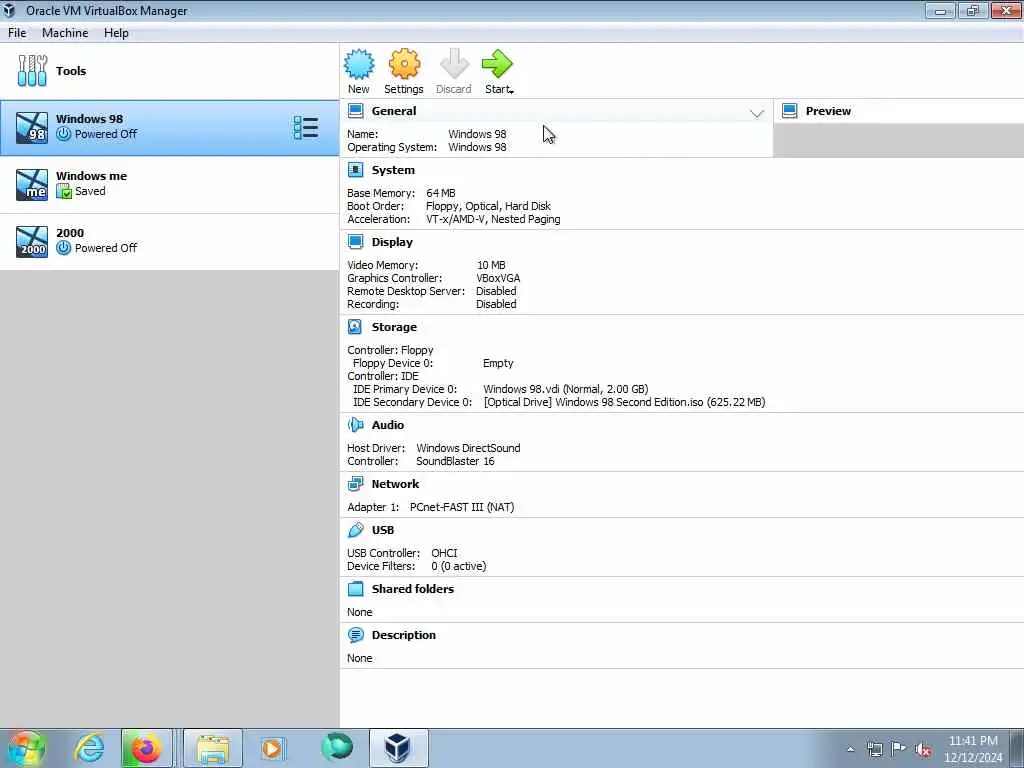Screen dimensions: 1024x768
Task: Select the Windows 98 virtual machine
Action: (x=170, y=127)
